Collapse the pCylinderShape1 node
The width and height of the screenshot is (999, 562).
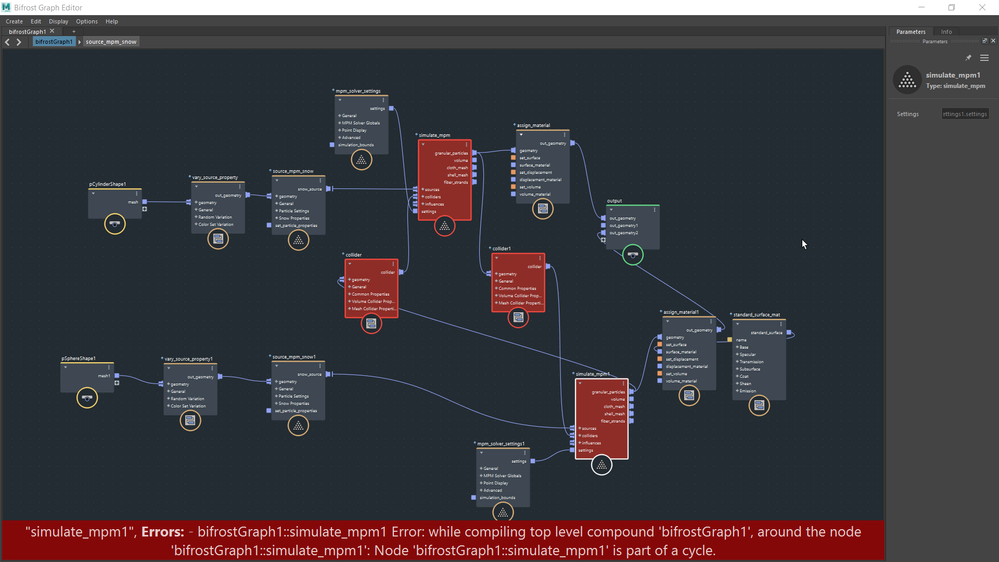tap(94, 193)
